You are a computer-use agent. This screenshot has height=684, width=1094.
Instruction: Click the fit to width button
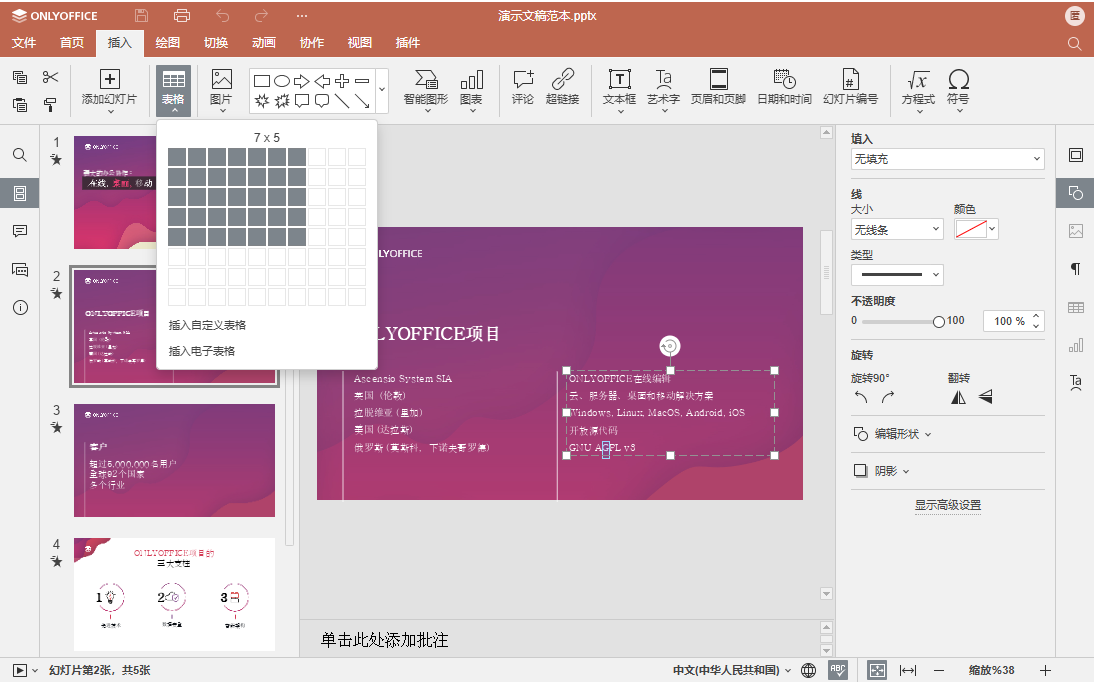908,670
